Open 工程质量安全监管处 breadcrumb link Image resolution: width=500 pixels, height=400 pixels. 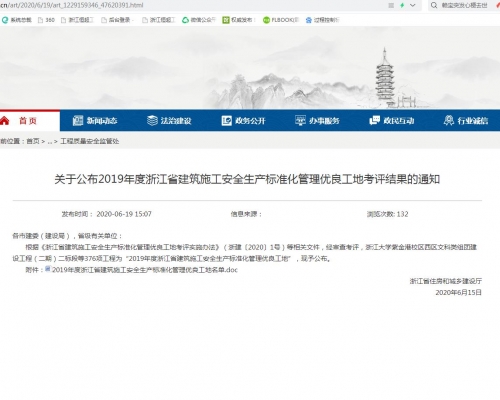(89, 141)
